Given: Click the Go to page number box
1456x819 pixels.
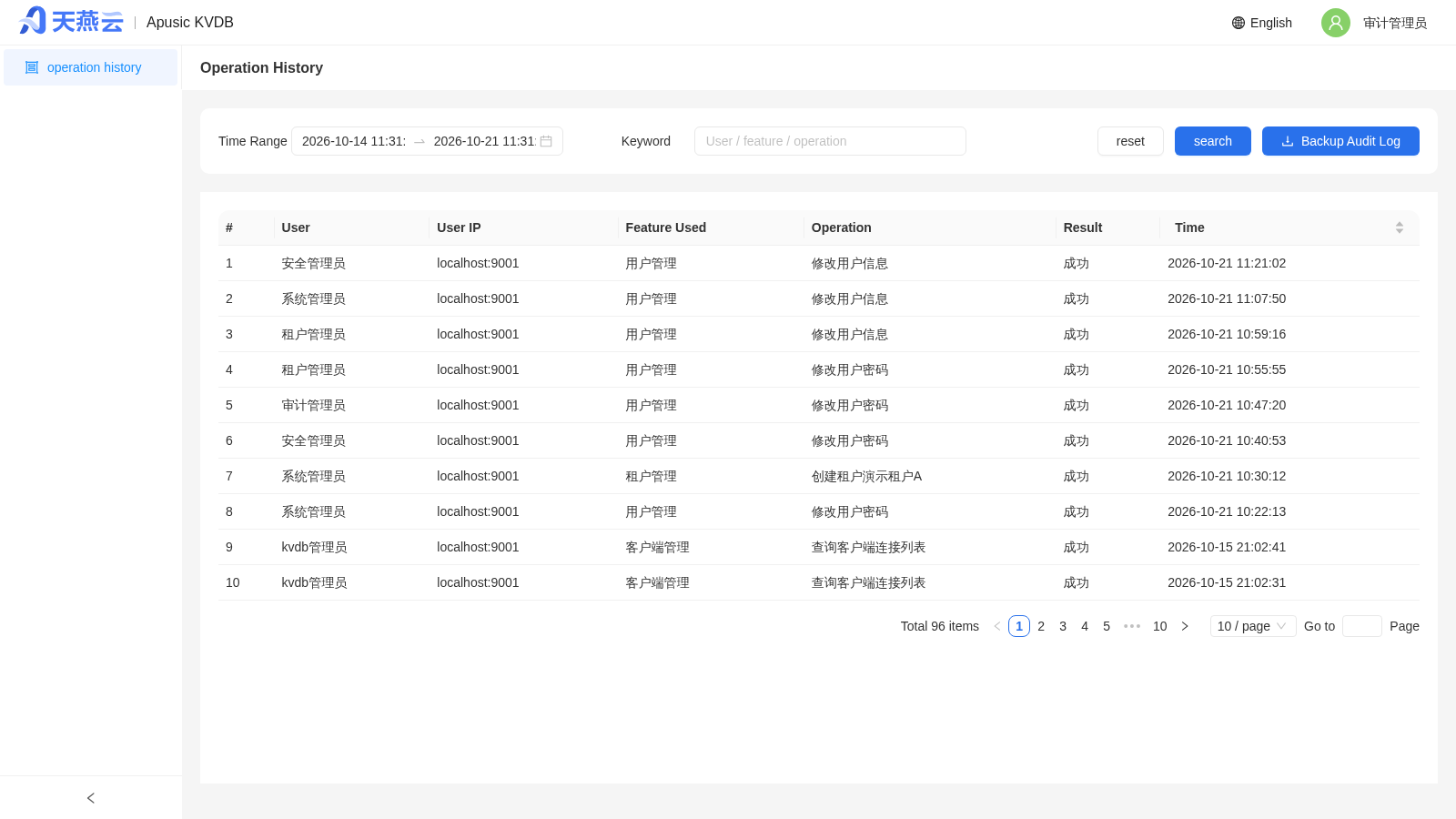Looking at the screenshot, I should [x=1362, y=626].
